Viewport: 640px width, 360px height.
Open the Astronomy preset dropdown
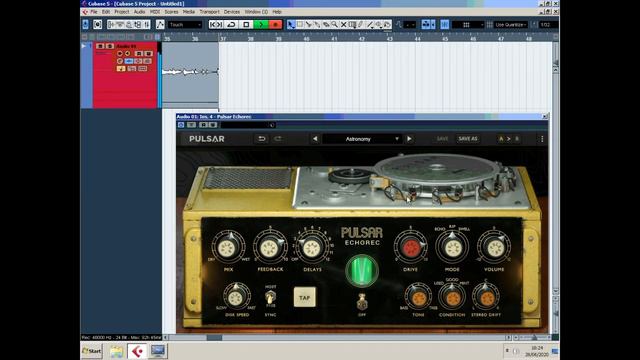coord(362,139)
